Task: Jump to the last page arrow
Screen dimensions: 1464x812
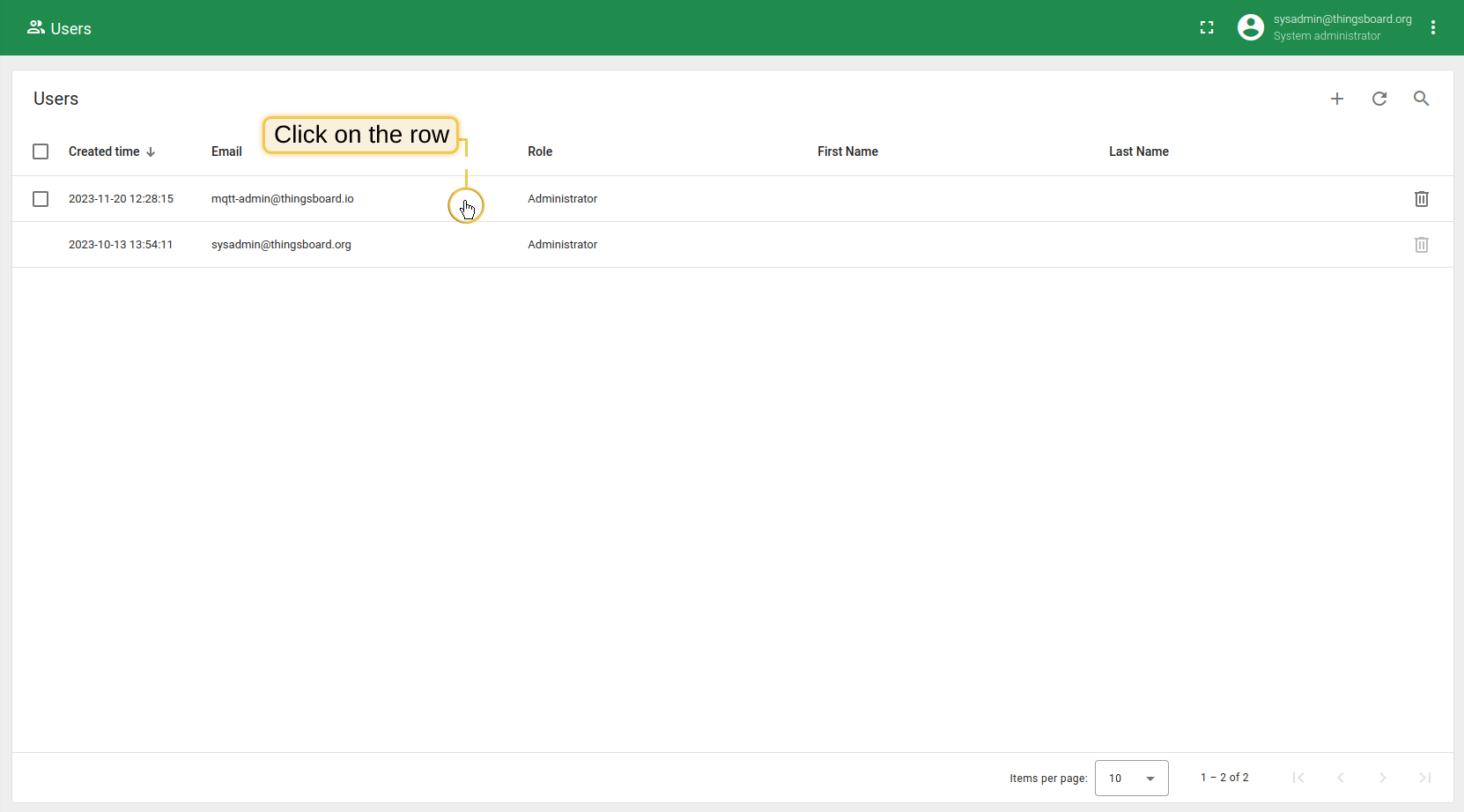Action: coord(1424,778)
